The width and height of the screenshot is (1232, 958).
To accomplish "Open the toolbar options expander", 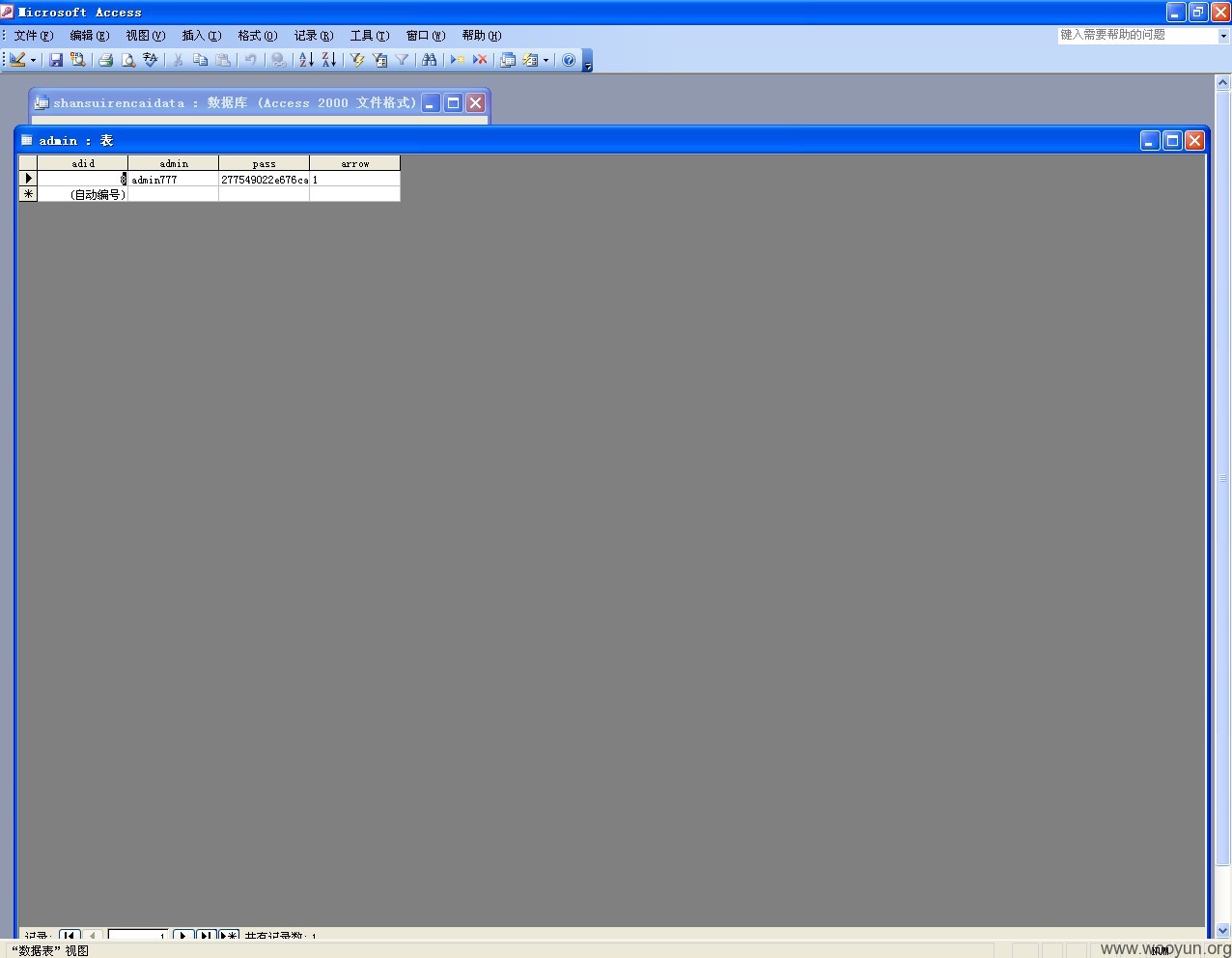I will 587,61.
